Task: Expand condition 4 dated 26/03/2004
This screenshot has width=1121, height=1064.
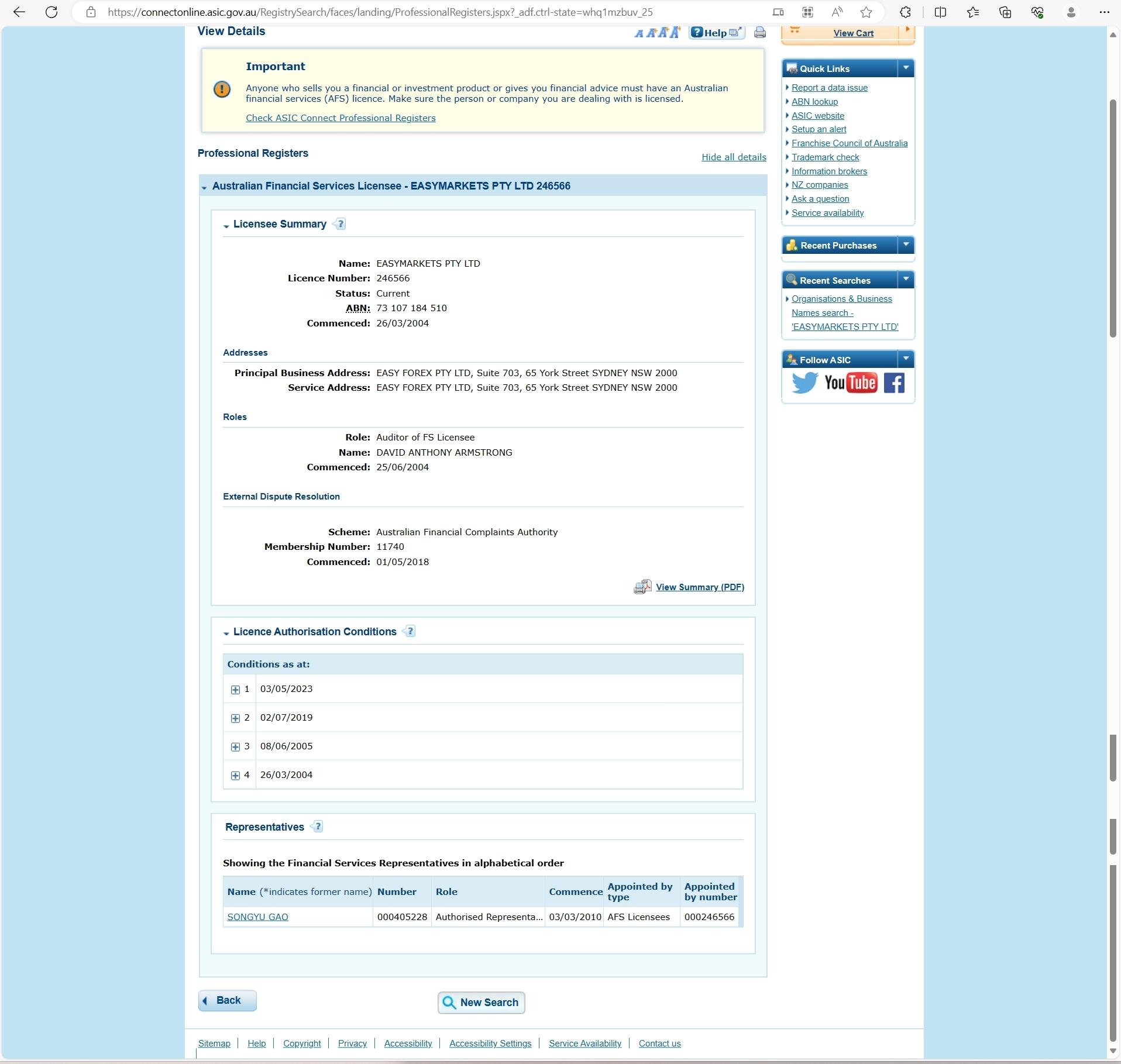Action: click(235, 776)
